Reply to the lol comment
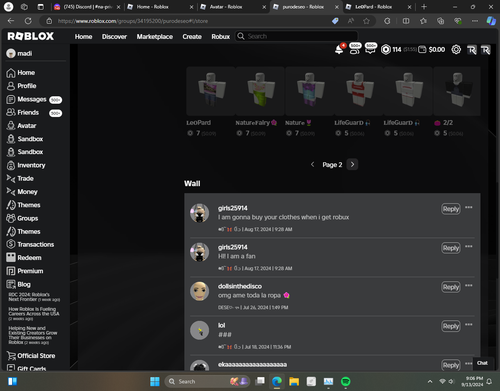Screen dimensions: 500x391 [451, 326]
